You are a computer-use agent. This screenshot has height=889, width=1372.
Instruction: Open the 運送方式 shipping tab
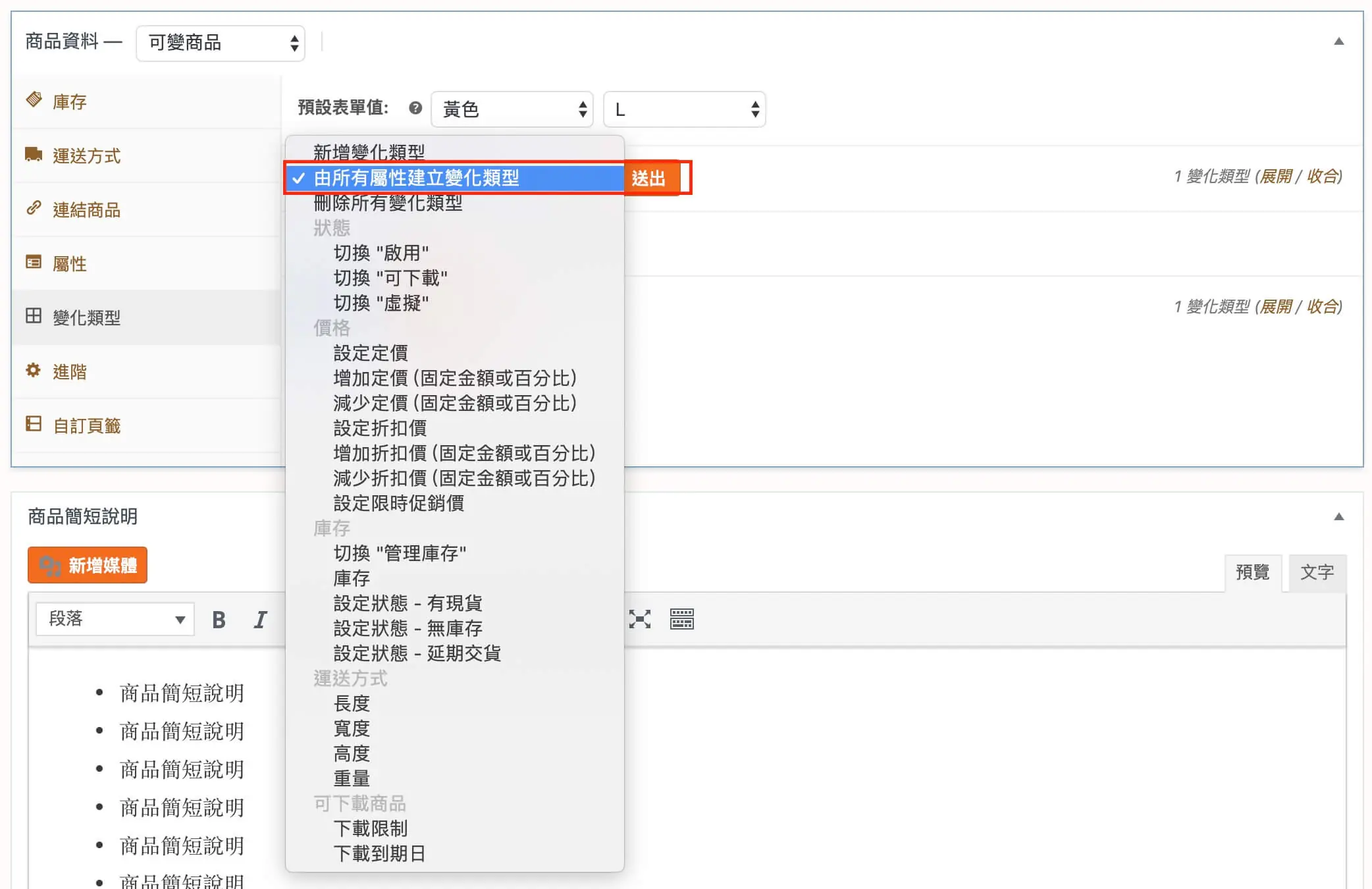[x=146, y=155]
